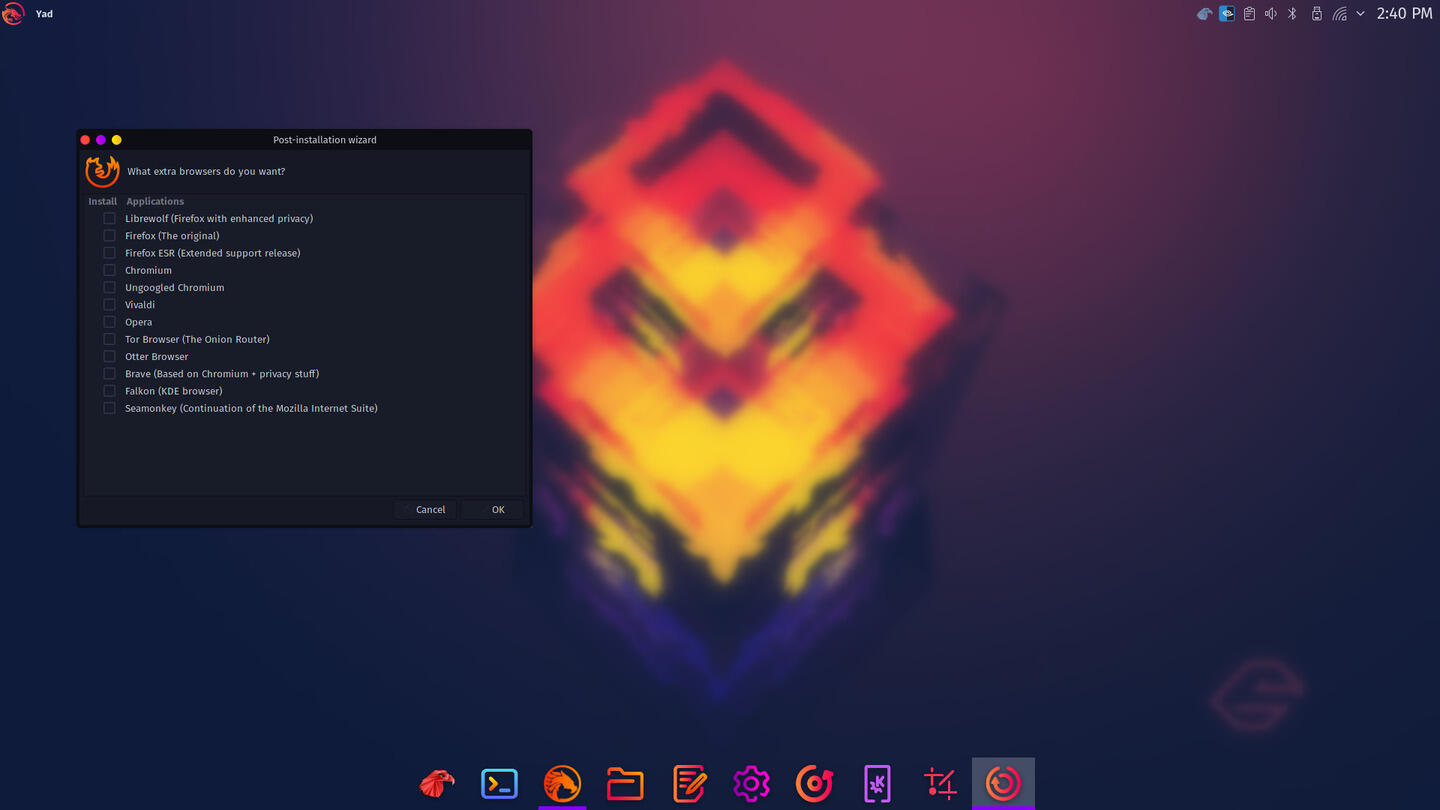Select the 'Firefox ESR (Extended support release)' row text
This screenshot has width=1440, height=810.
coord(213,253)
